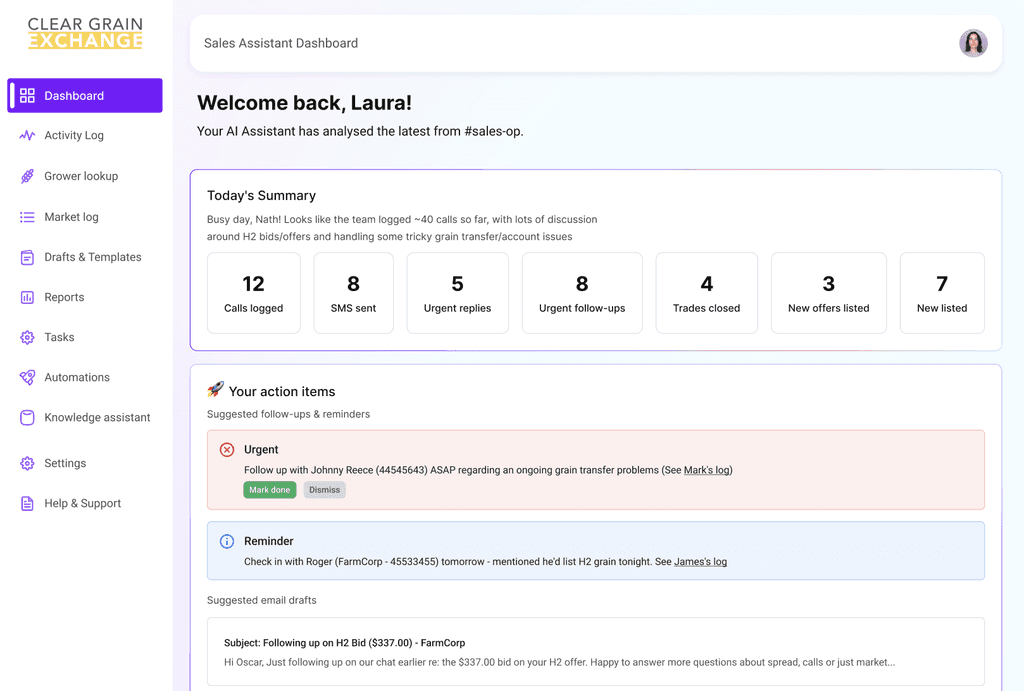The width and height of the screenshot is (1024, 691).
Task: Select the 4 Trades closed card
Action: (x=707, y=293)
